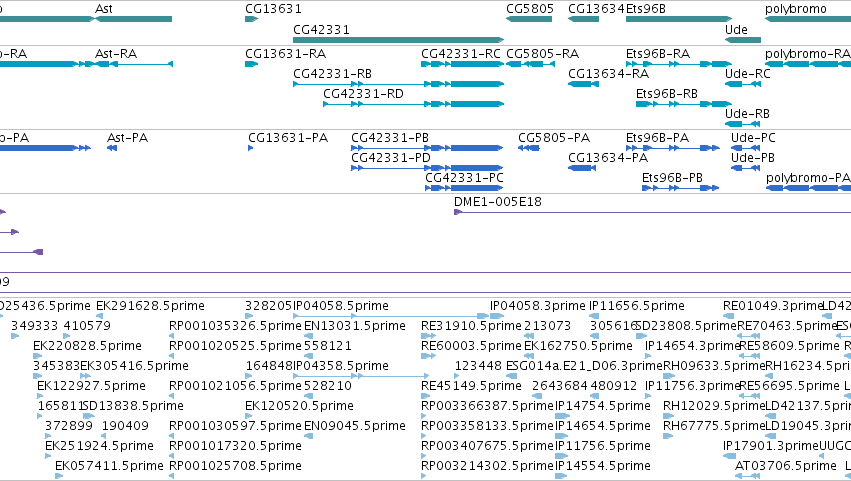
Task: Click EST EK057411.5prime
Action: pyautogui.click(x=109, y=467)
